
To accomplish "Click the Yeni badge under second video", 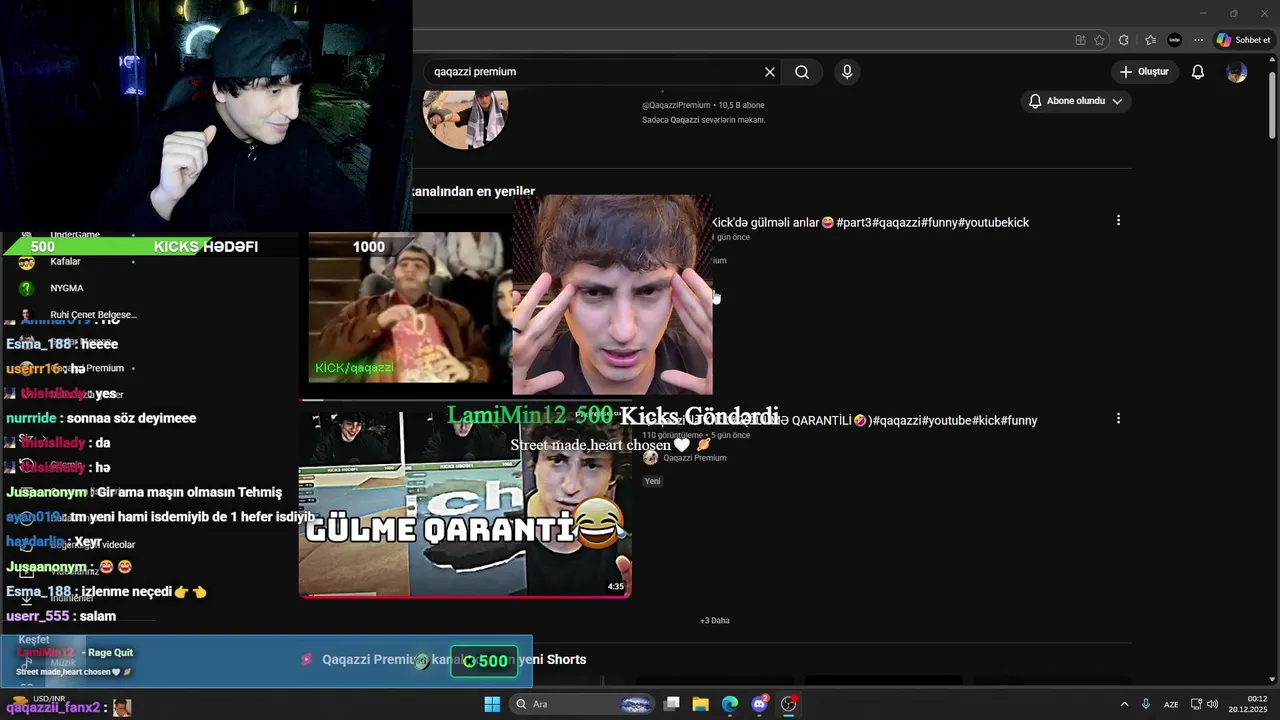I will [x=653, y=481].
